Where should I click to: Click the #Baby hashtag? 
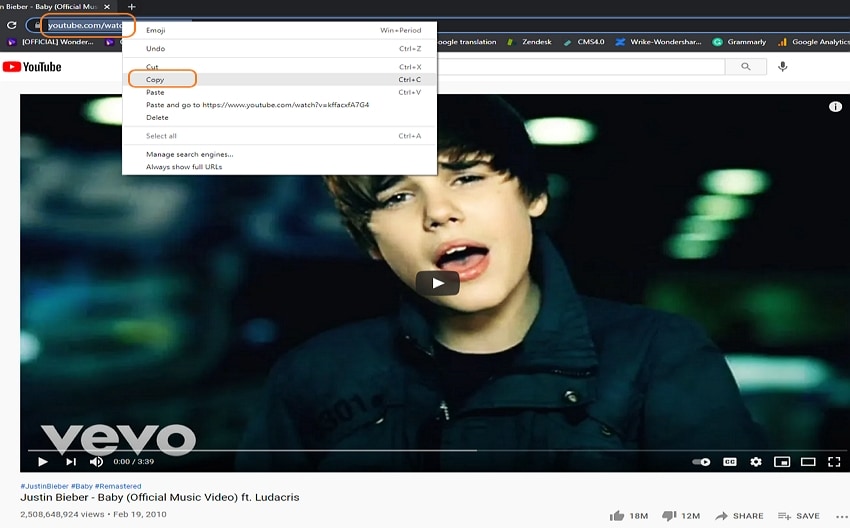coord(82,486)
